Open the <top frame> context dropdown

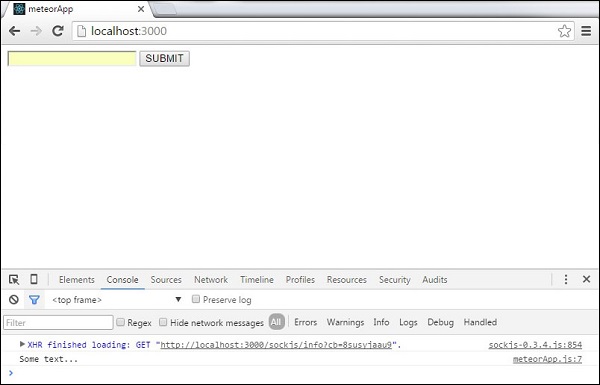coord(116,300)
